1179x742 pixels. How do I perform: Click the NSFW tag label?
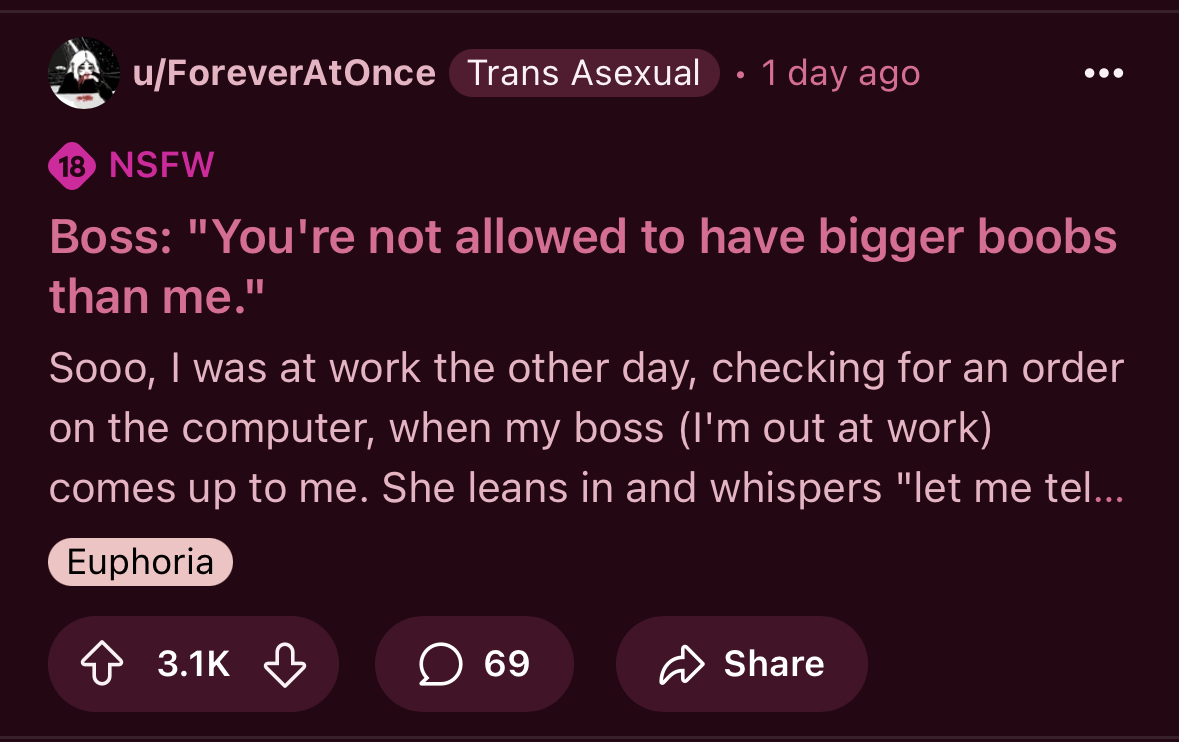click(162, 165)
